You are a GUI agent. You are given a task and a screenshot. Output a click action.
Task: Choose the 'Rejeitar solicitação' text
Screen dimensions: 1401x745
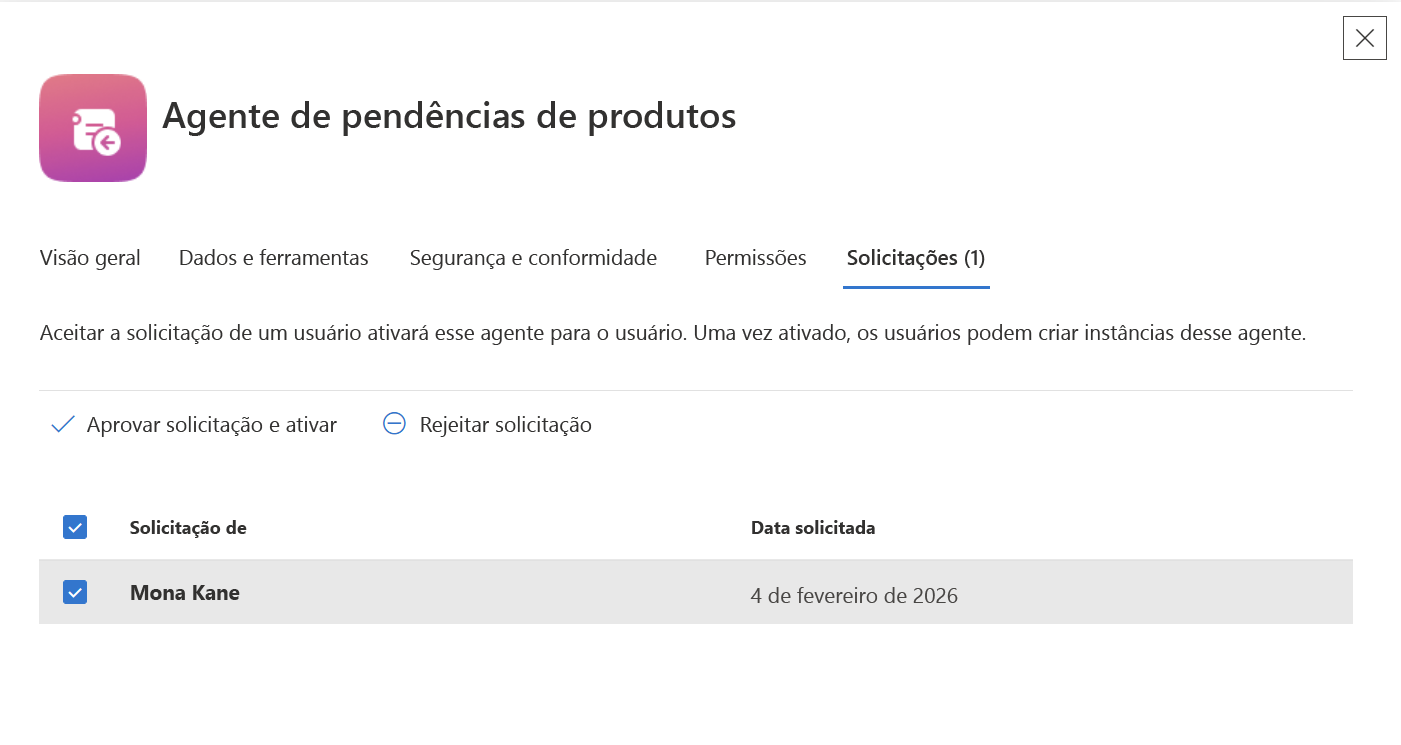(506, 425)
